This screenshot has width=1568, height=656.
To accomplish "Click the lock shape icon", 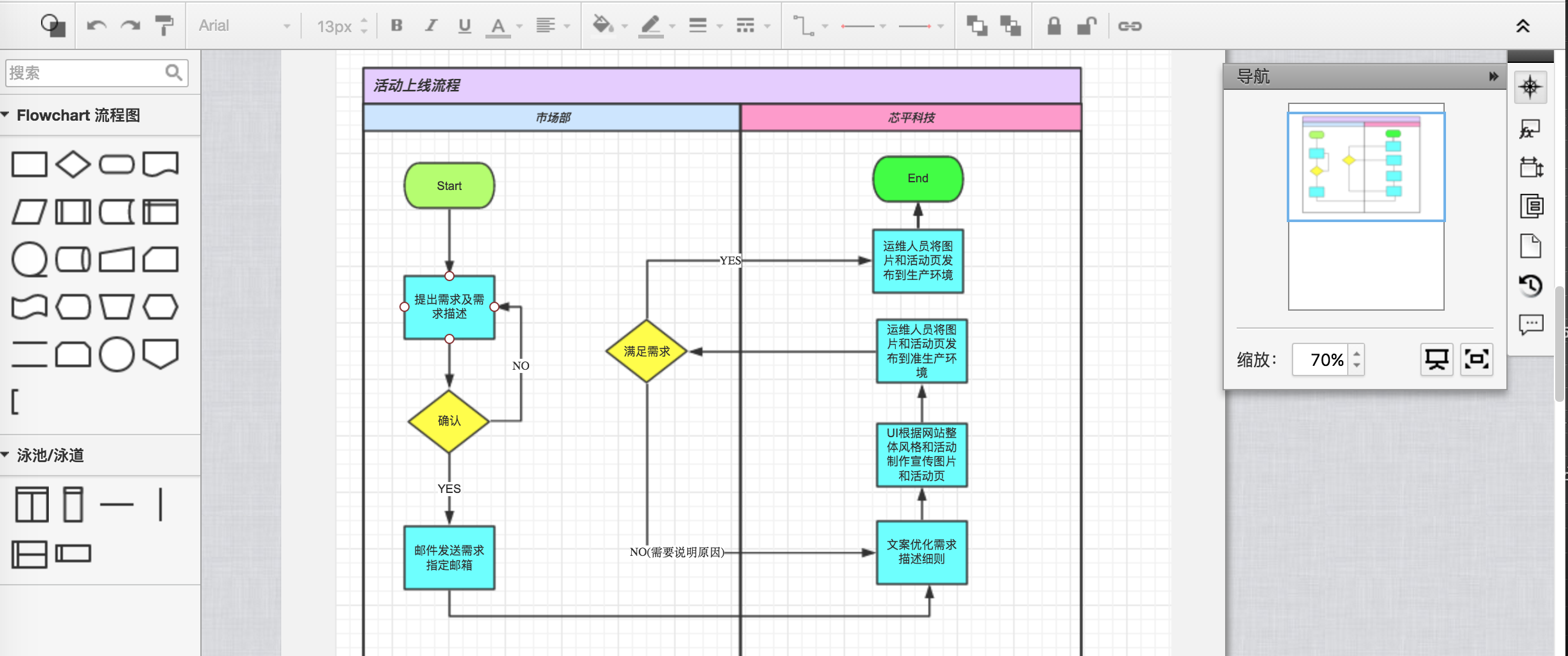I will point(1054,26).
